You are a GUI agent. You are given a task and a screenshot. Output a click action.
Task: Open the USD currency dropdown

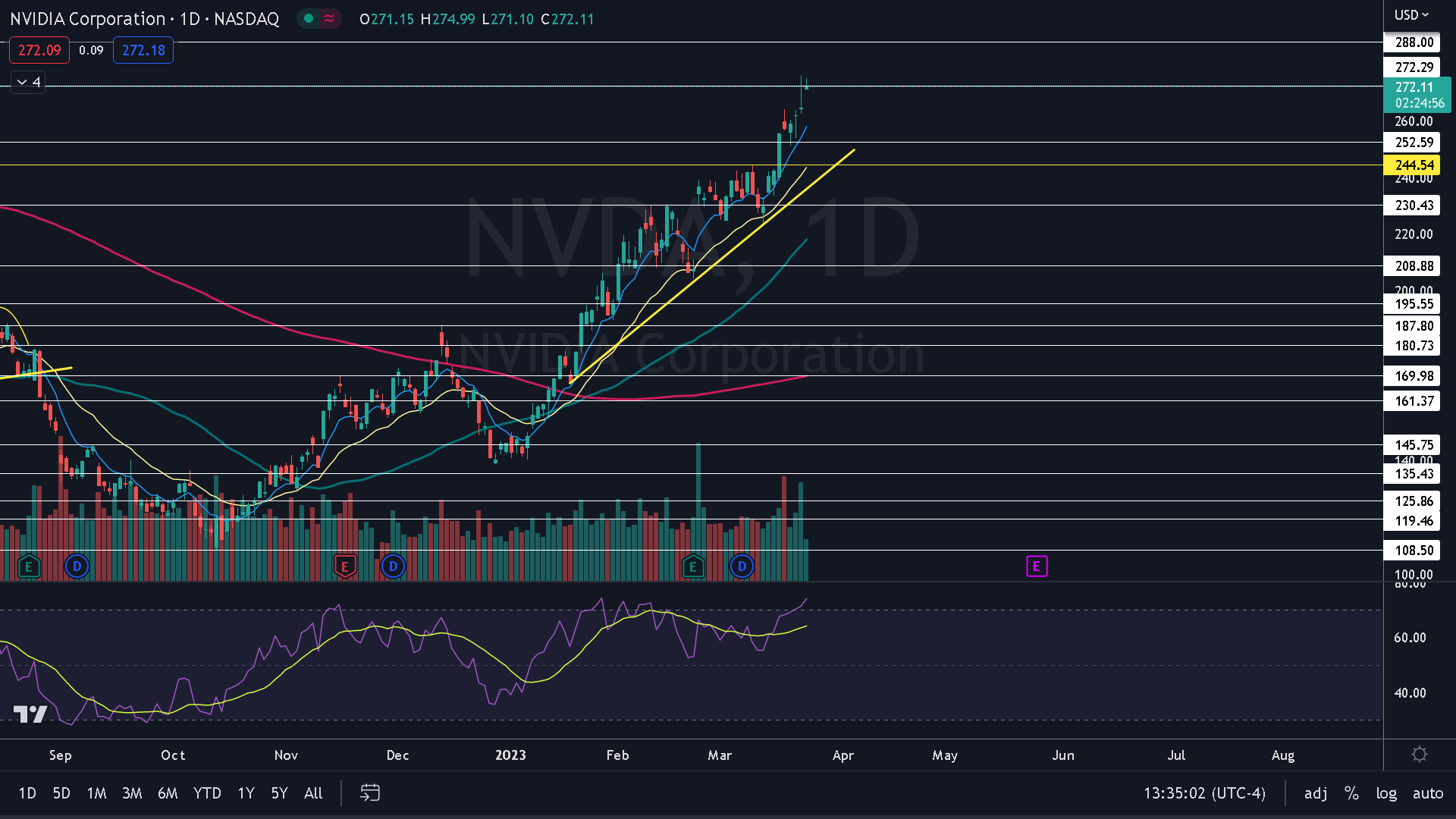pyautogui.click(x=1410, y=15)
